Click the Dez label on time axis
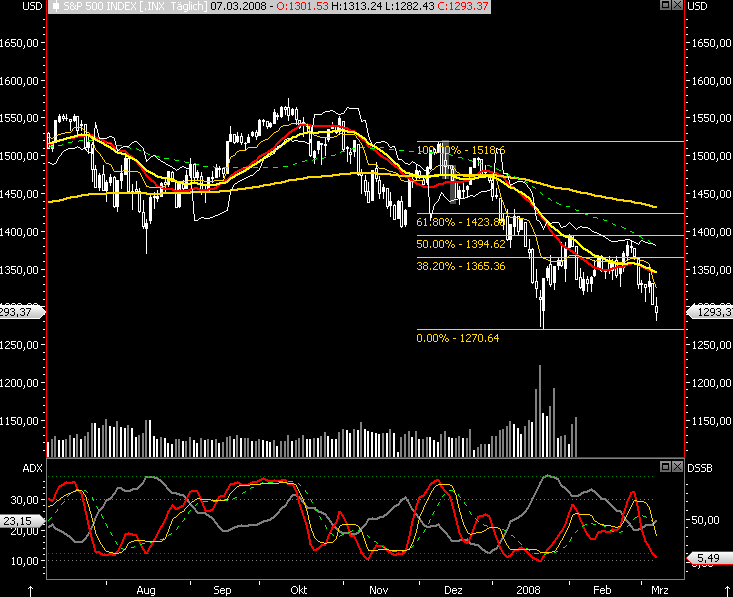 [x=453, y=590]
